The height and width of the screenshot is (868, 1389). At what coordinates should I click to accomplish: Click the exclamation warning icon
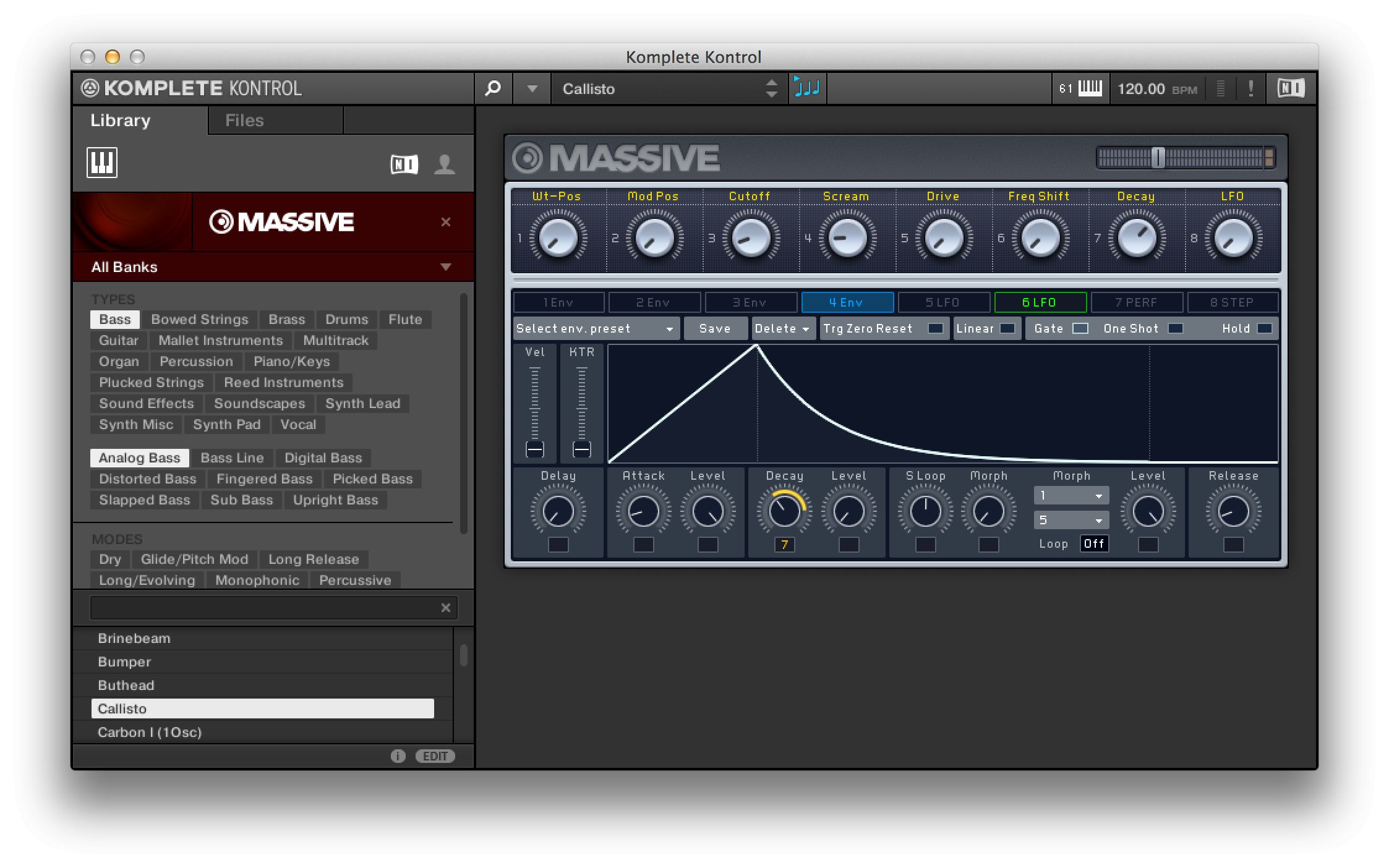[x=1251, y=88]
